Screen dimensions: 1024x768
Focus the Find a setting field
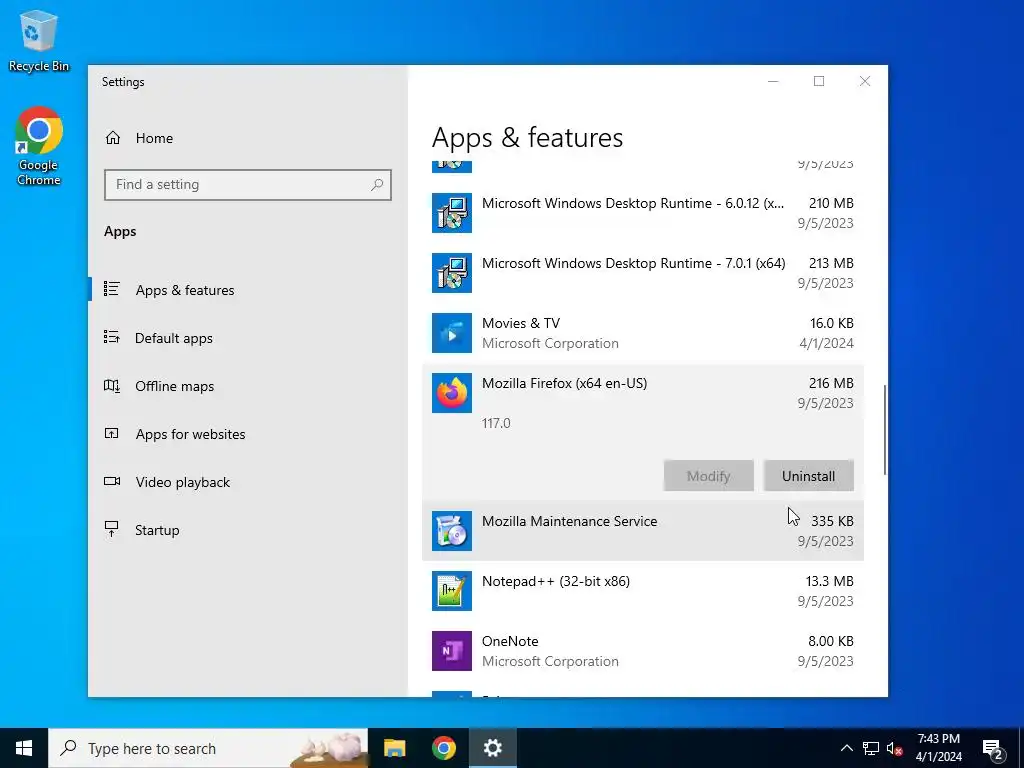click(248, 185)
